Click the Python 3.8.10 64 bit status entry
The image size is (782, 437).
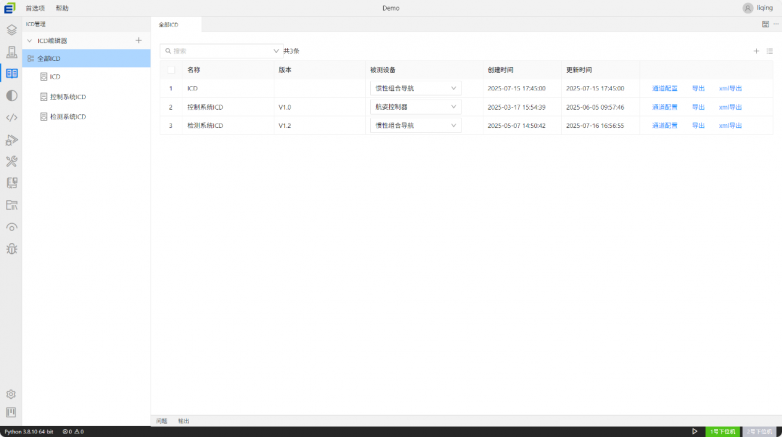(29, 432)
